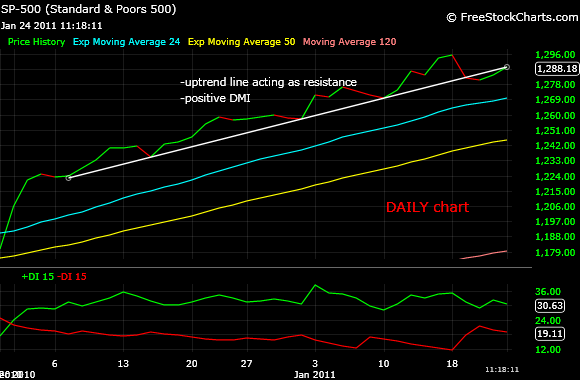580x380 pixels.
Task: Click the 1,260.00 price axis label
Action: pos(555,115)
